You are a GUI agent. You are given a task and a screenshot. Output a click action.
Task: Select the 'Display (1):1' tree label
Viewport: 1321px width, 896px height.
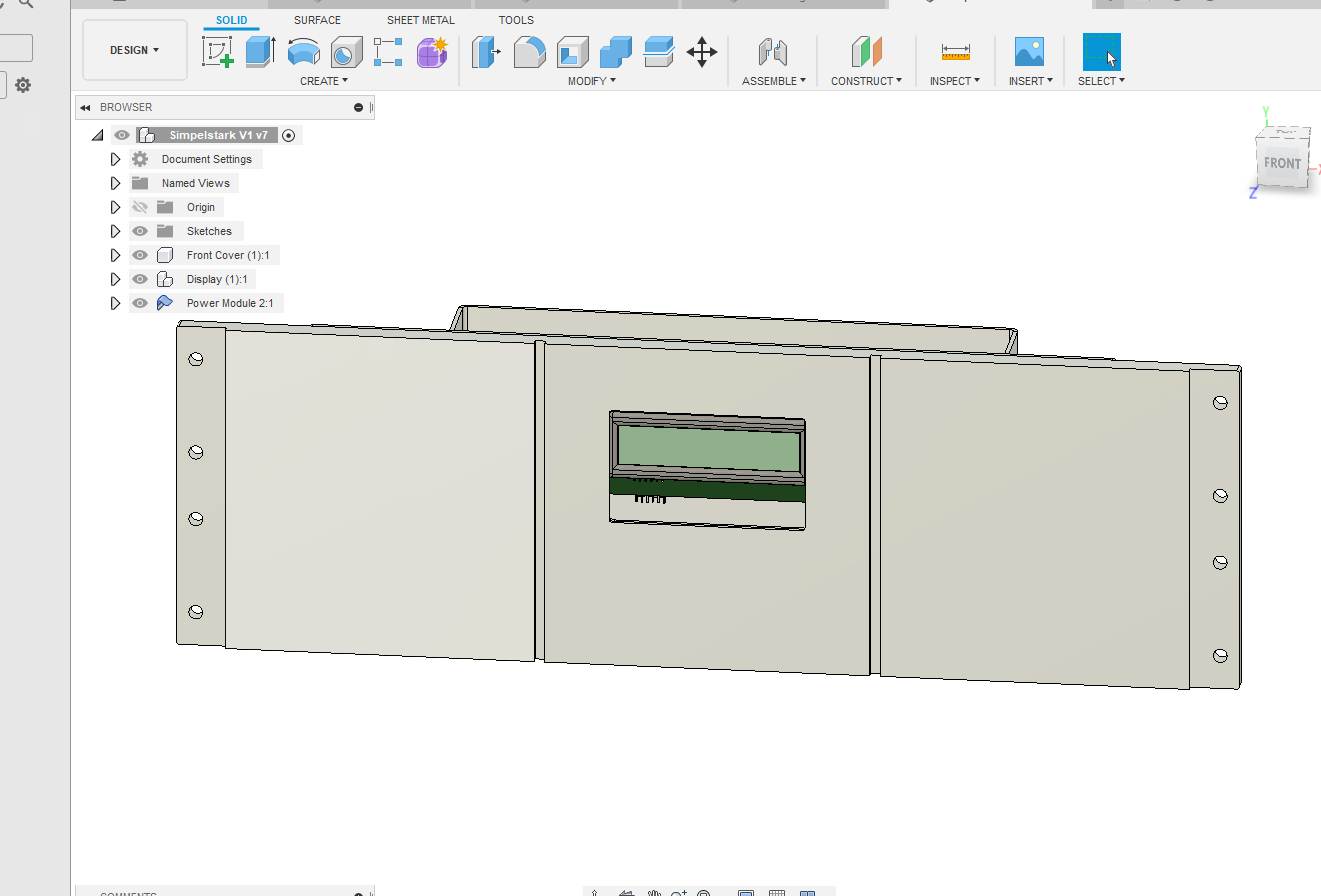coord(217,279)
